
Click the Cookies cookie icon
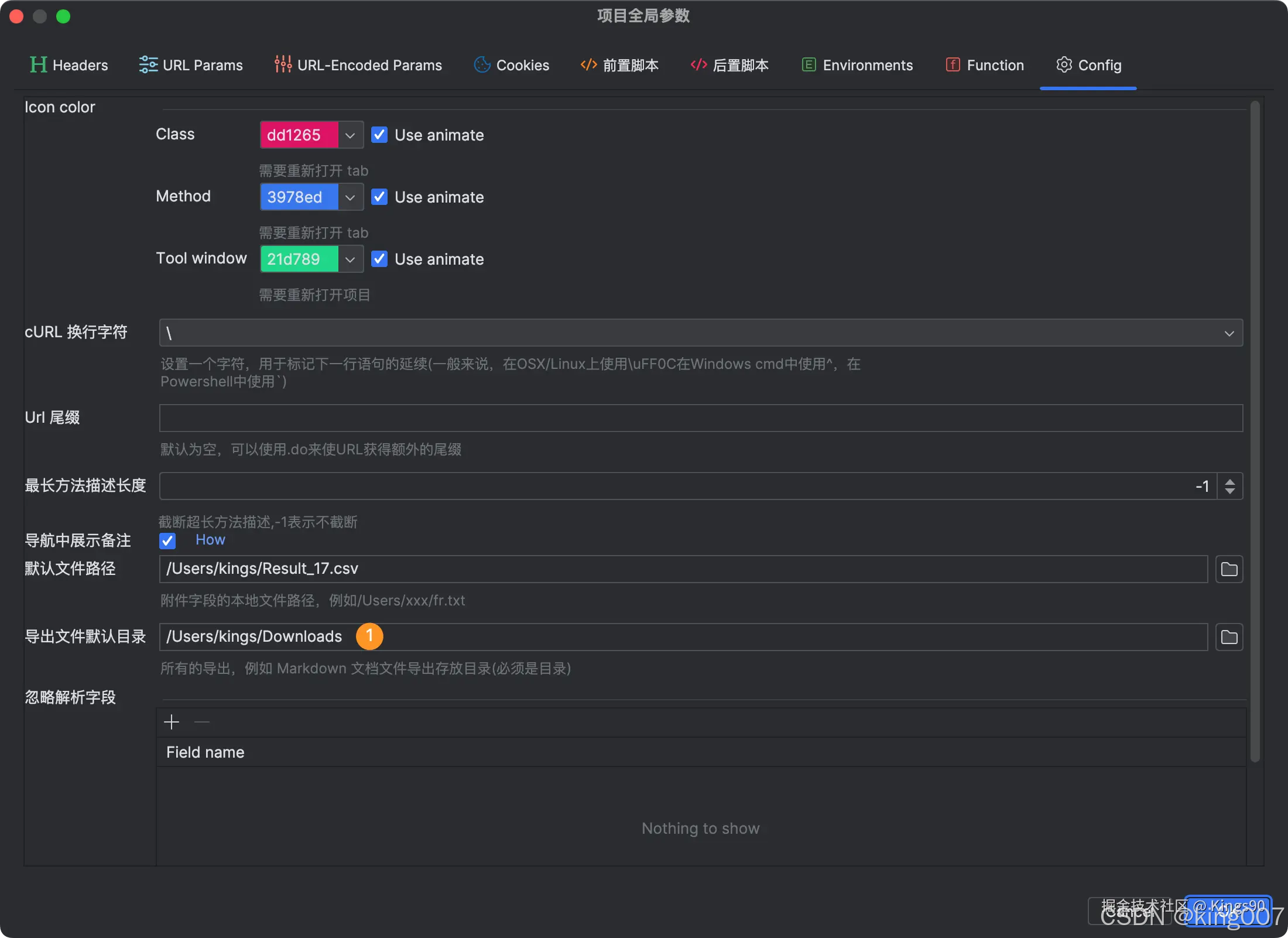[482, 64]
